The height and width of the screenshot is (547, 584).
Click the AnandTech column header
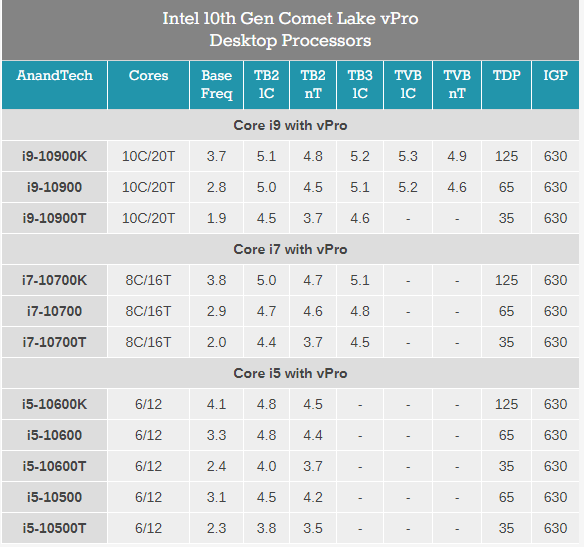(x=54, y=85)
